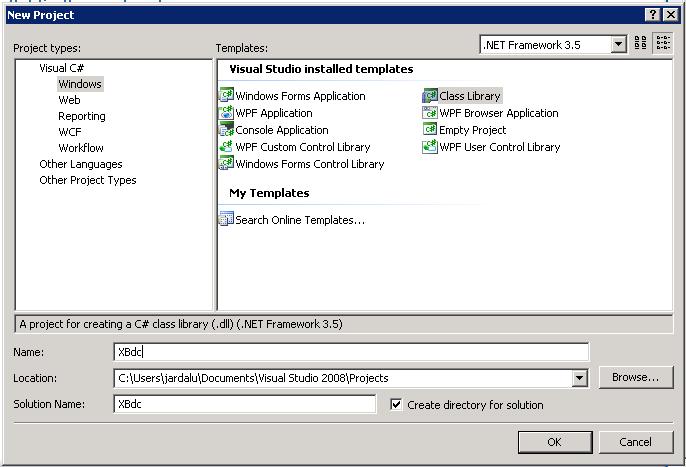Click into the project Name field

tap(351, 352)
